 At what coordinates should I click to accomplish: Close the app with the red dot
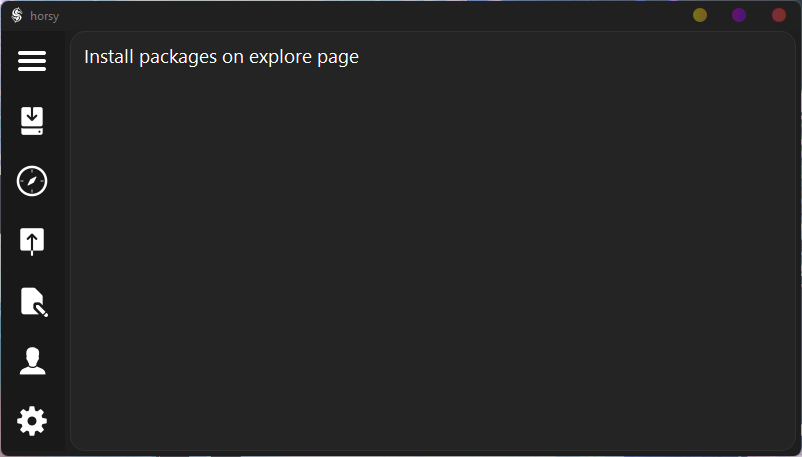[x=779, y=15]
